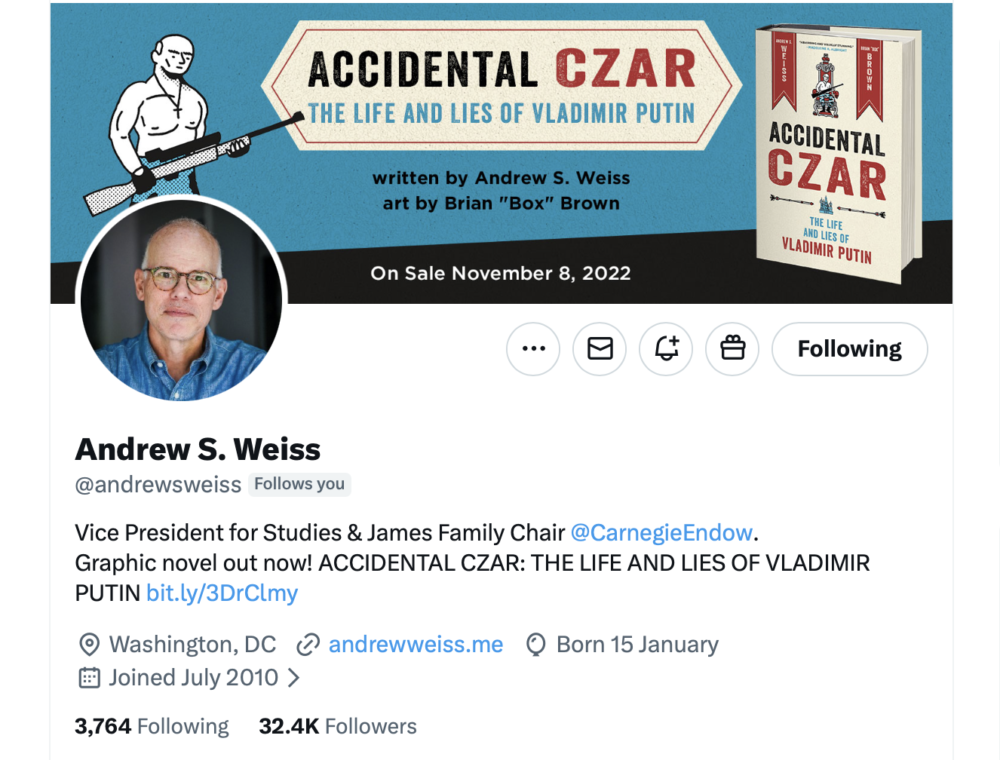Click the book cover in the banner
Screen dimensions: 1000x760
[x=839, y=153]
